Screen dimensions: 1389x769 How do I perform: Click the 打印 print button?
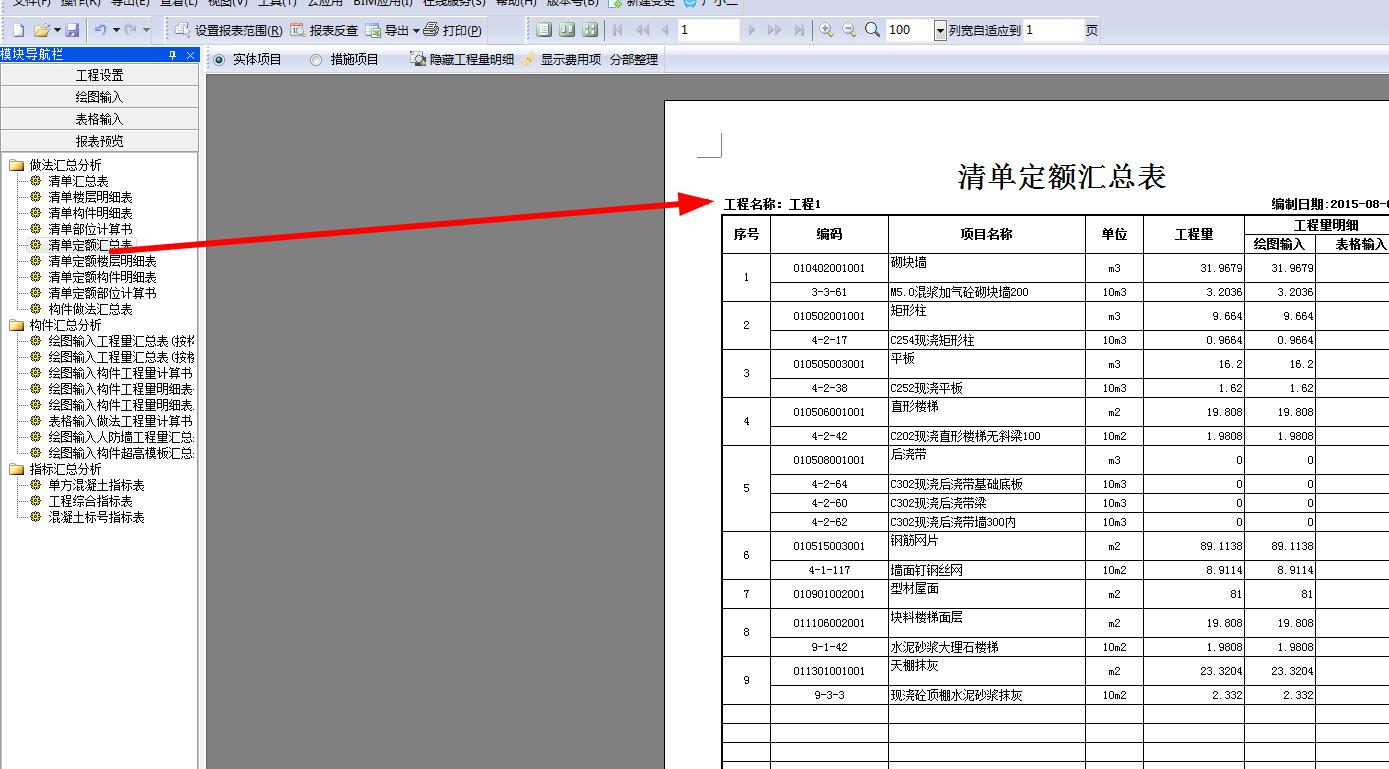[453, 30]
